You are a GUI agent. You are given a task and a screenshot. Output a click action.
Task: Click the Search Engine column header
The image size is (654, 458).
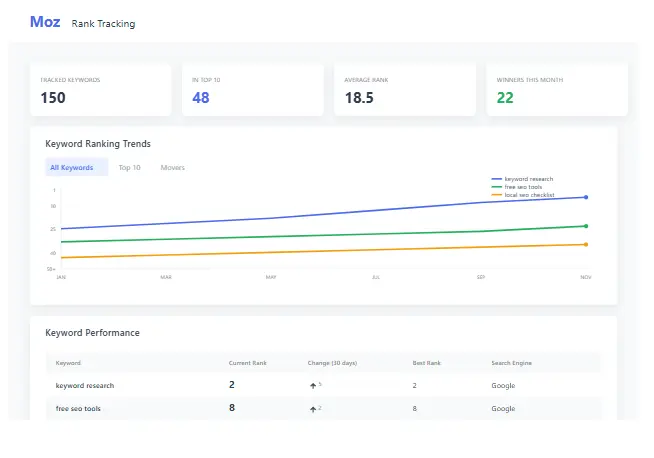click(512, 363)
